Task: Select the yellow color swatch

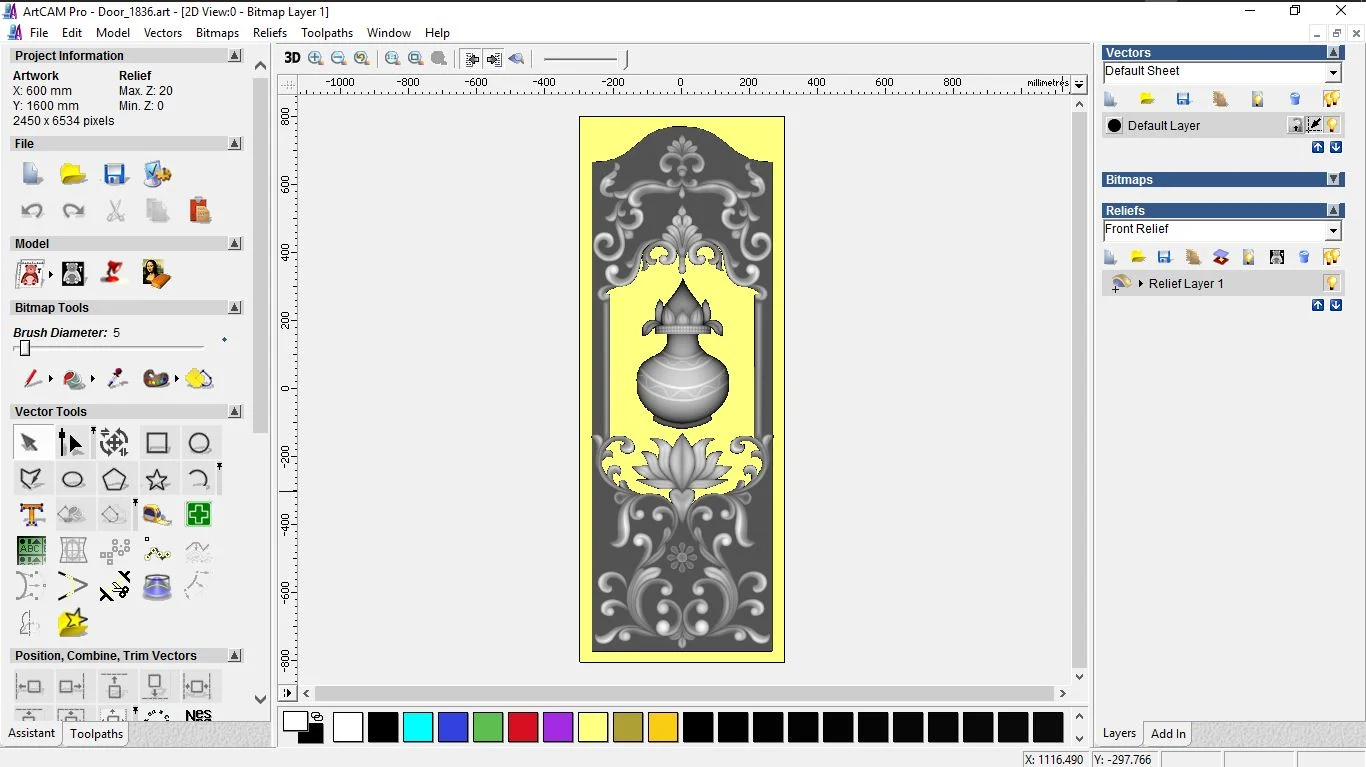Action: click(x=593, y=728)
